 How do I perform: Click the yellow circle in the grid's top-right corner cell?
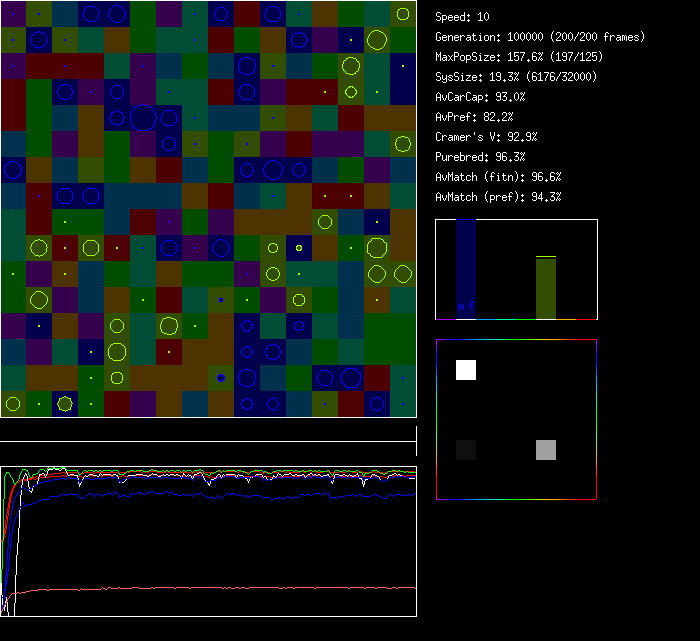pos(402,14)
